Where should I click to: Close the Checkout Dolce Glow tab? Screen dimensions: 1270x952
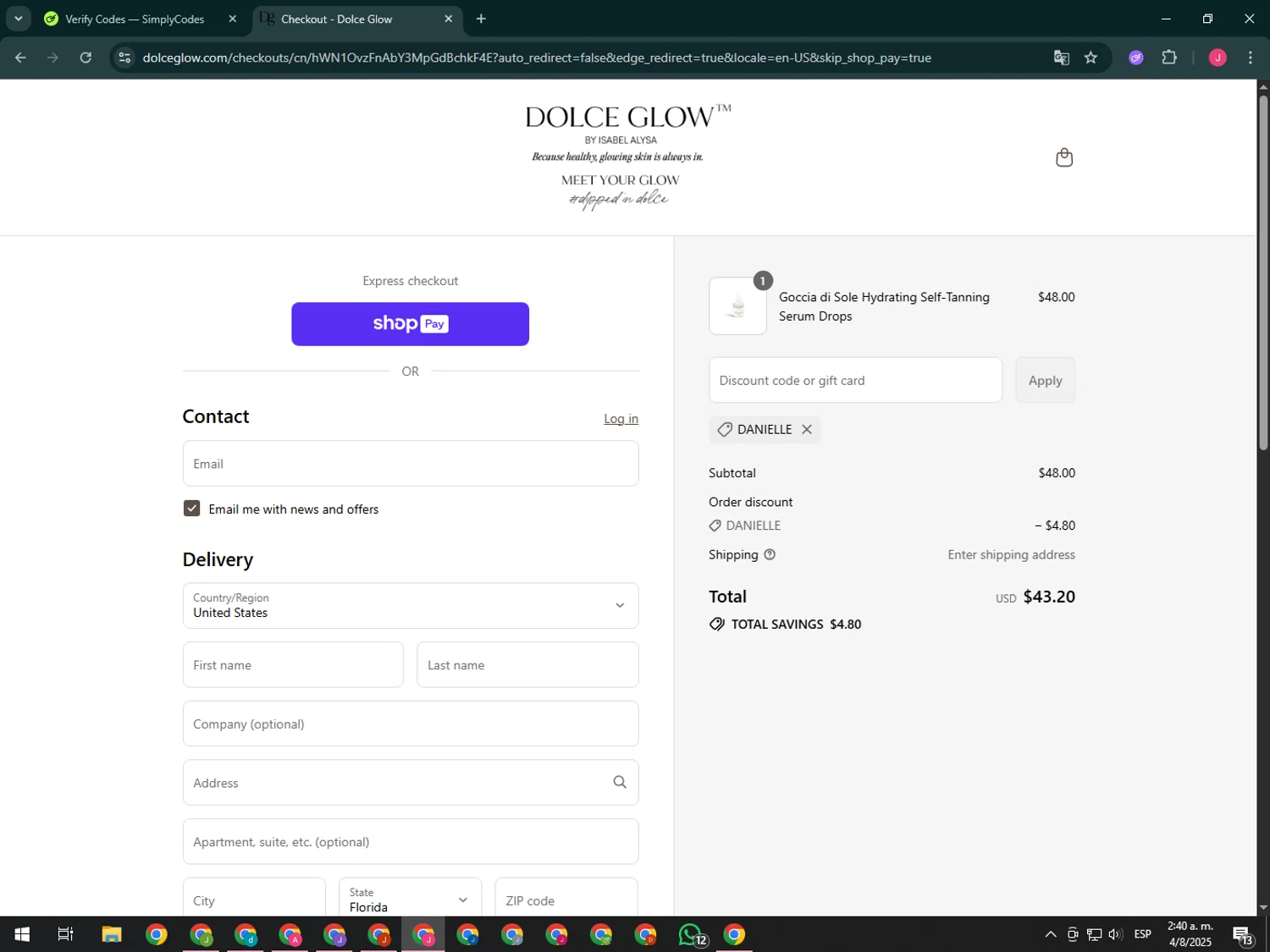click(x=449, y=19)
